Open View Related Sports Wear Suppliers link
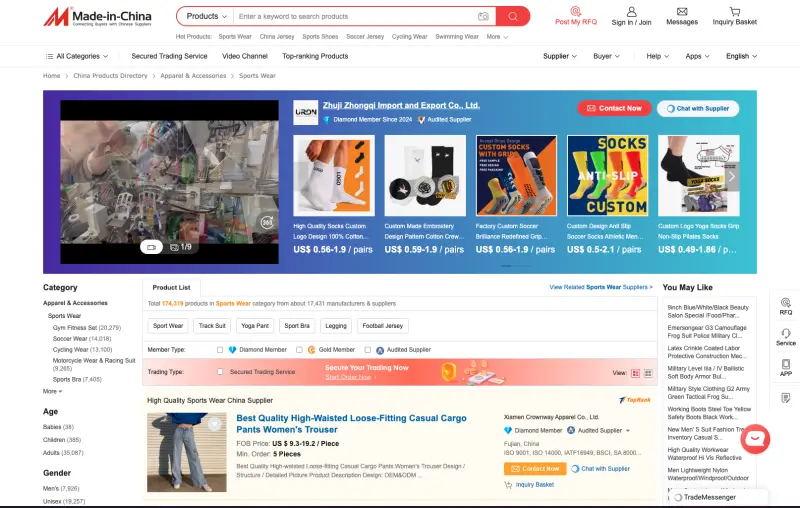Image resolution: width=800 pixels, height=508 pixels. [x=601, y=287]
